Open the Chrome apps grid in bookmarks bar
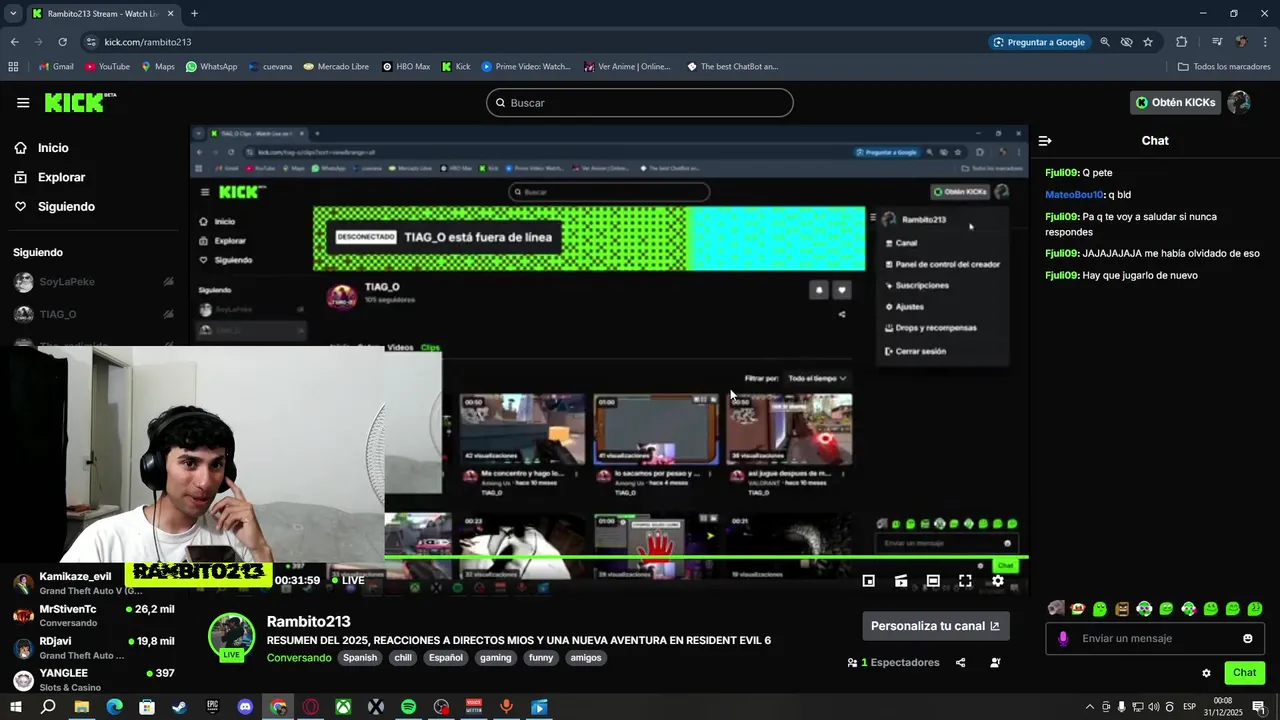This screenshot has height=720, width=1280. click(13, 67)
